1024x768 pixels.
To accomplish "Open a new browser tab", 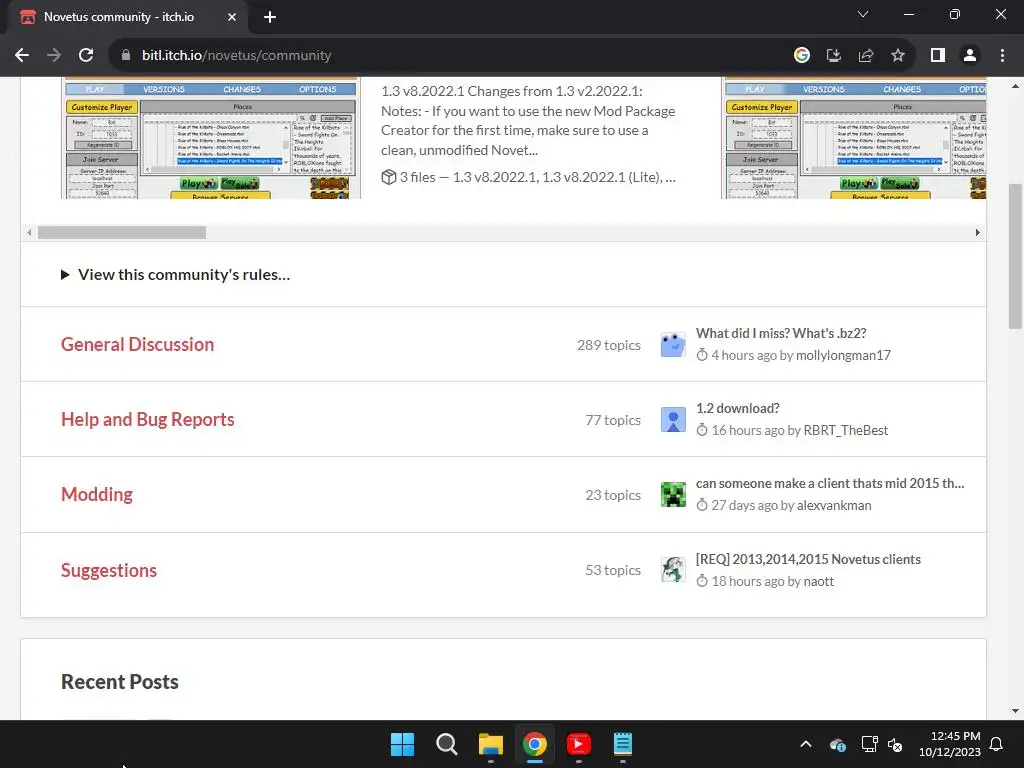I will pyautogui.click(x=270, y=18).
